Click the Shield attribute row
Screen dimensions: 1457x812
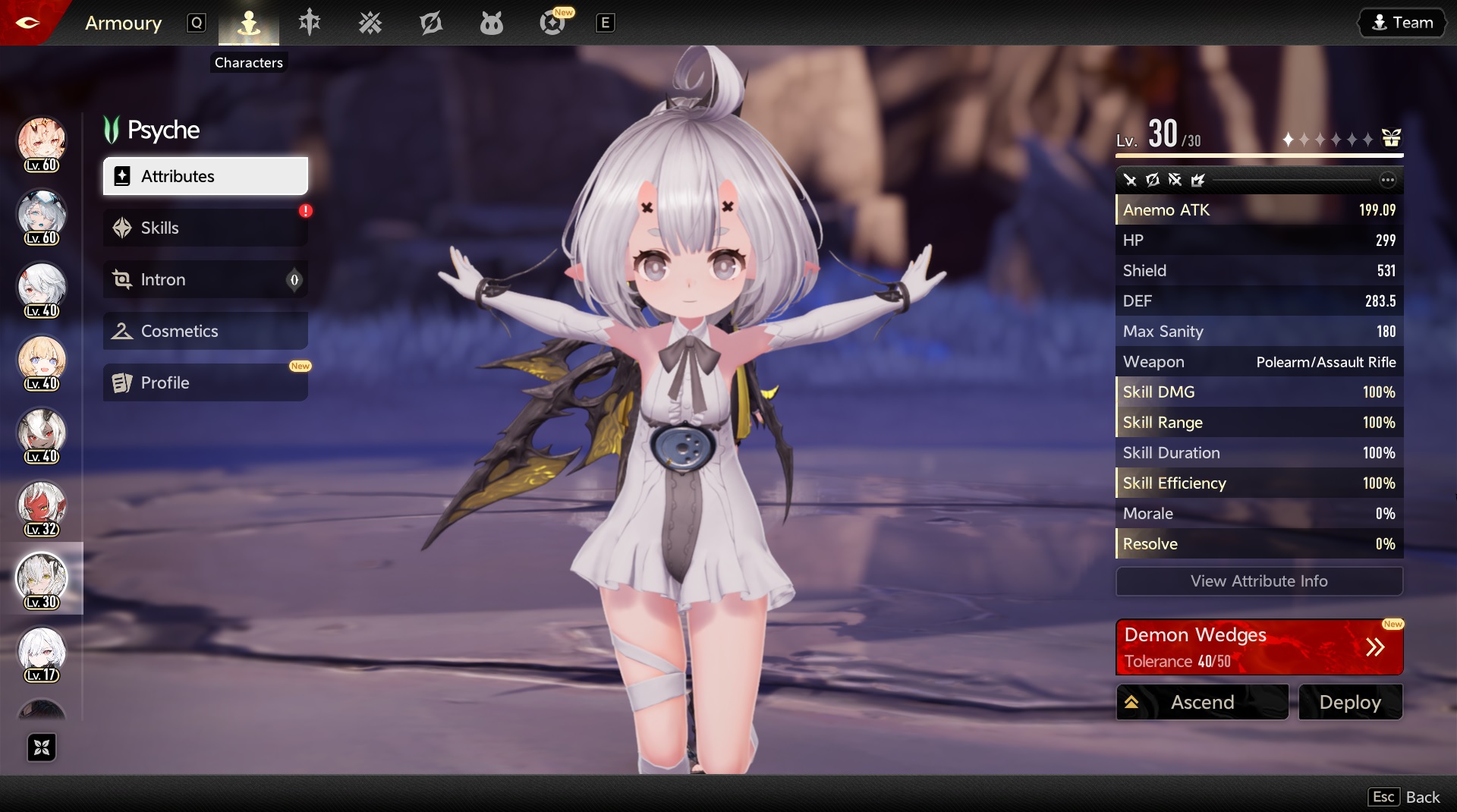click(1260, 270)
